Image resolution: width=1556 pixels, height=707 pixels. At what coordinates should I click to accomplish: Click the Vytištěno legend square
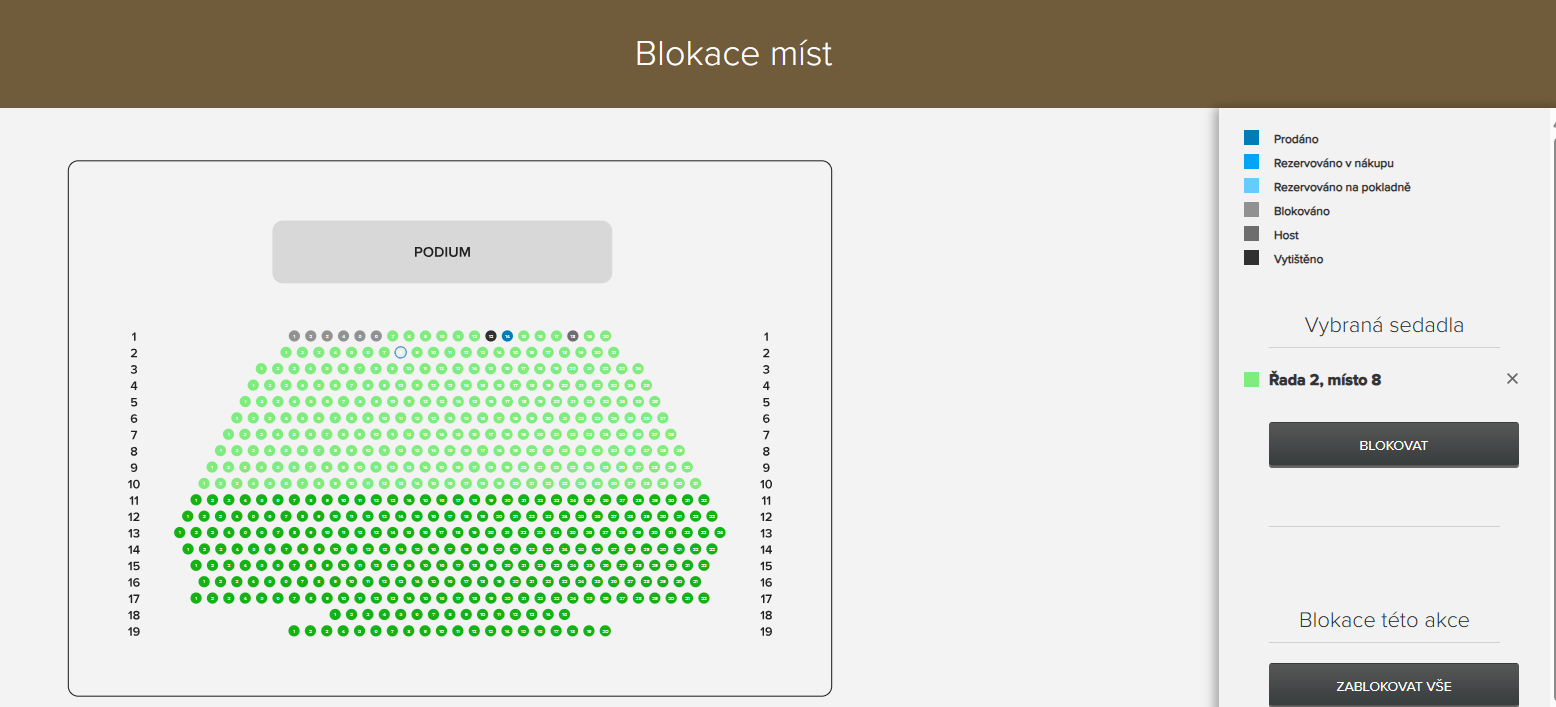pyautogui.click(x=1251, y=258)
